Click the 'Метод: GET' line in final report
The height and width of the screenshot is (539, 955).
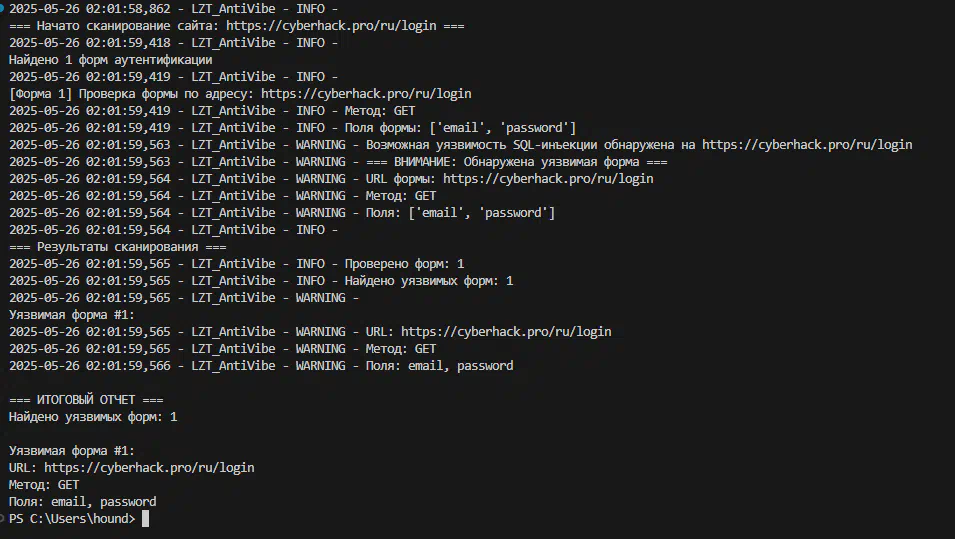pos(44,485)
